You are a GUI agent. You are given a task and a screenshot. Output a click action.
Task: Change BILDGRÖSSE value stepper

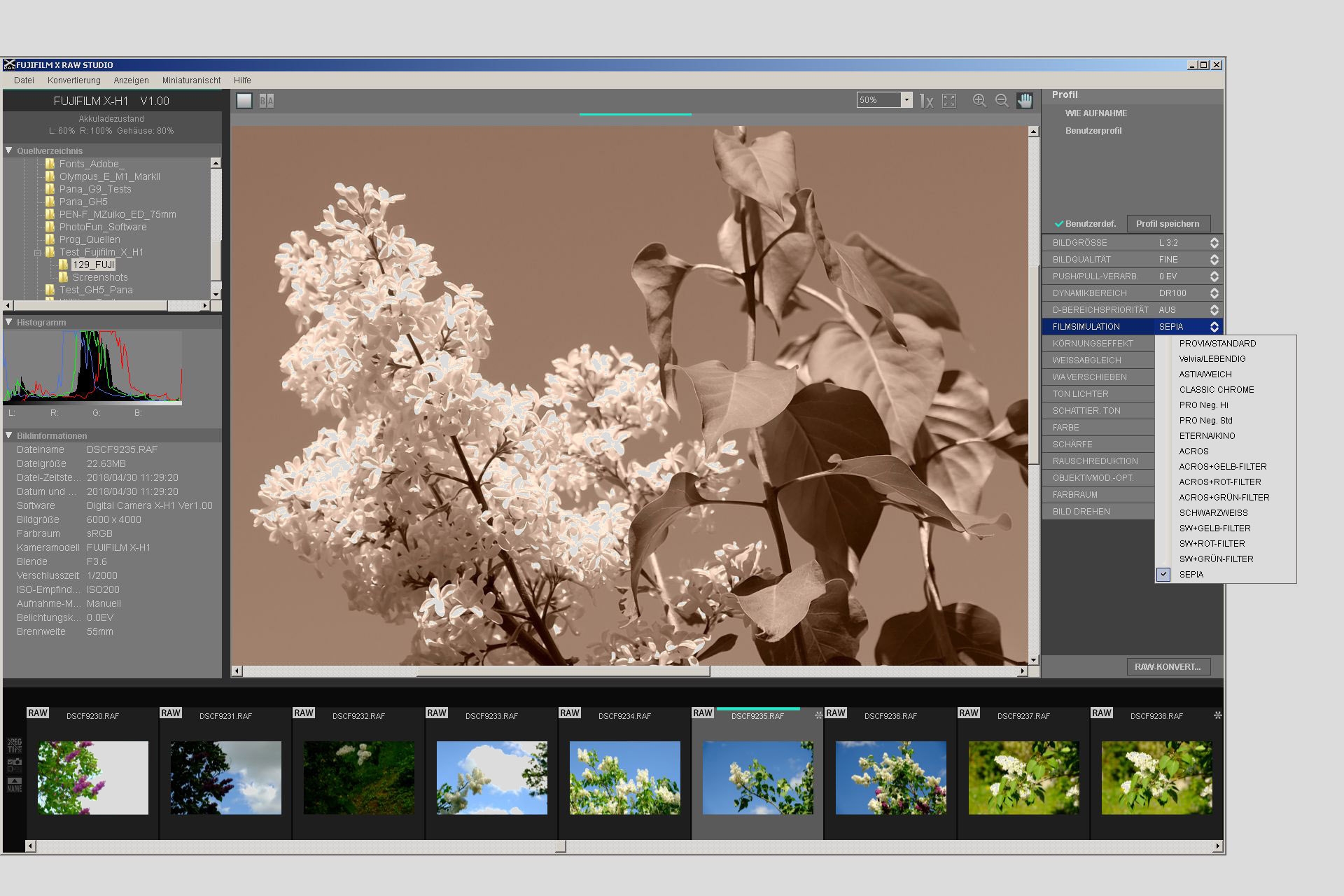1214,243
